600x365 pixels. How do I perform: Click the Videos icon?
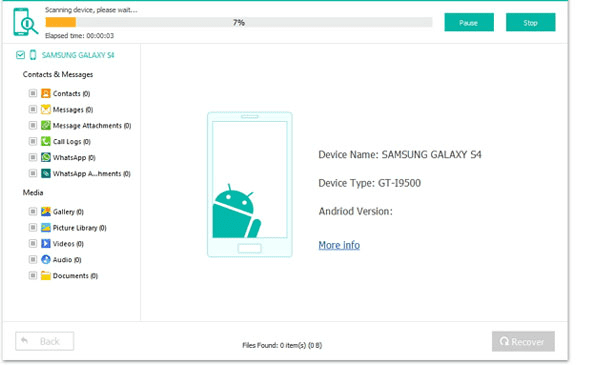[46, 244]
